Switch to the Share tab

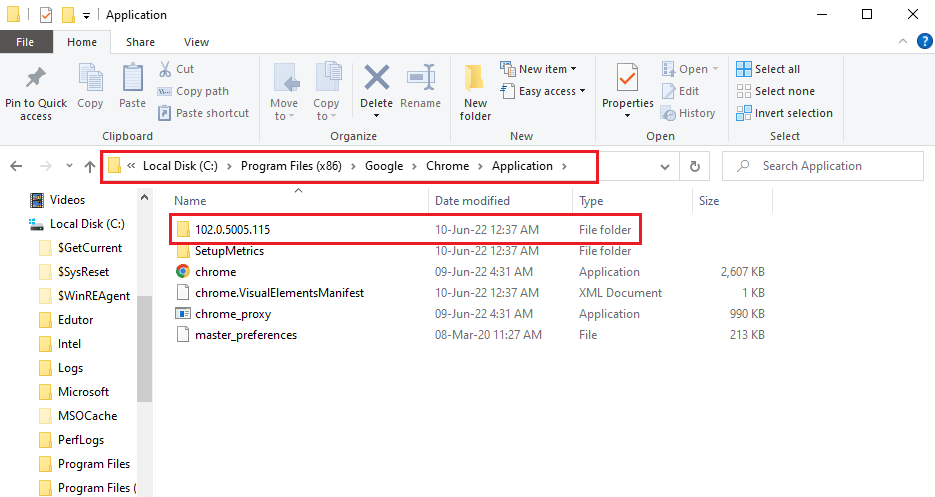point(140,42)
